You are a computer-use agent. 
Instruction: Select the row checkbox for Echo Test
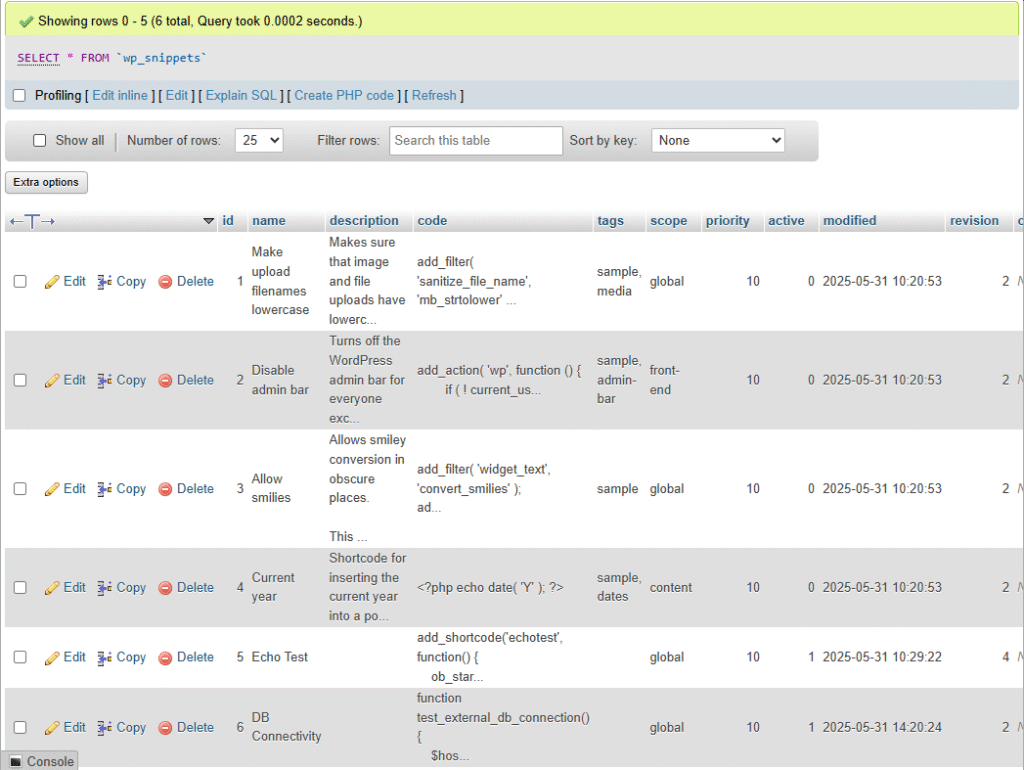tap(21, 657)
